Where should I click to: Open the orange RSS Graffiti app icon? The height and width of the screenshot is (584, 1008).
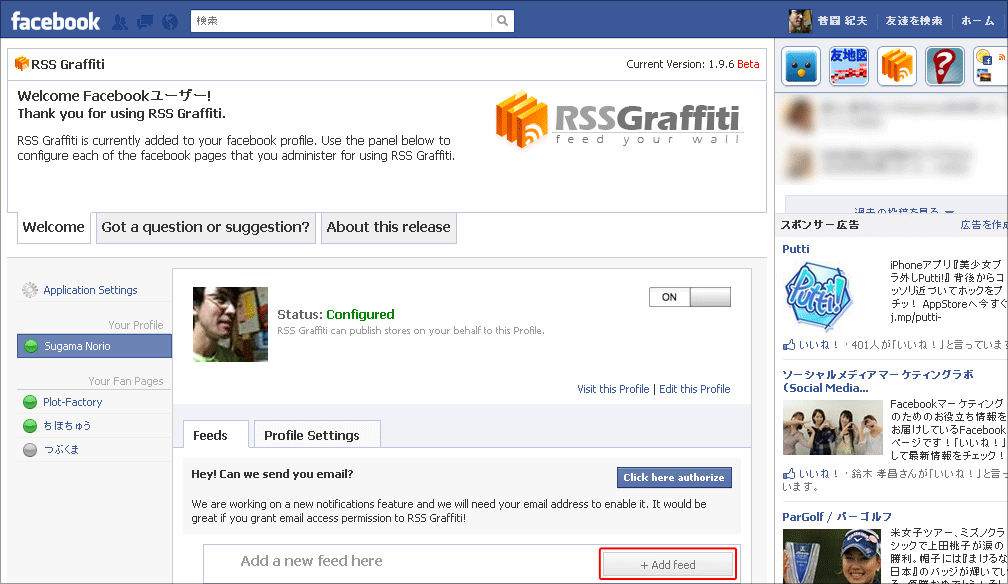click(897, 66)
